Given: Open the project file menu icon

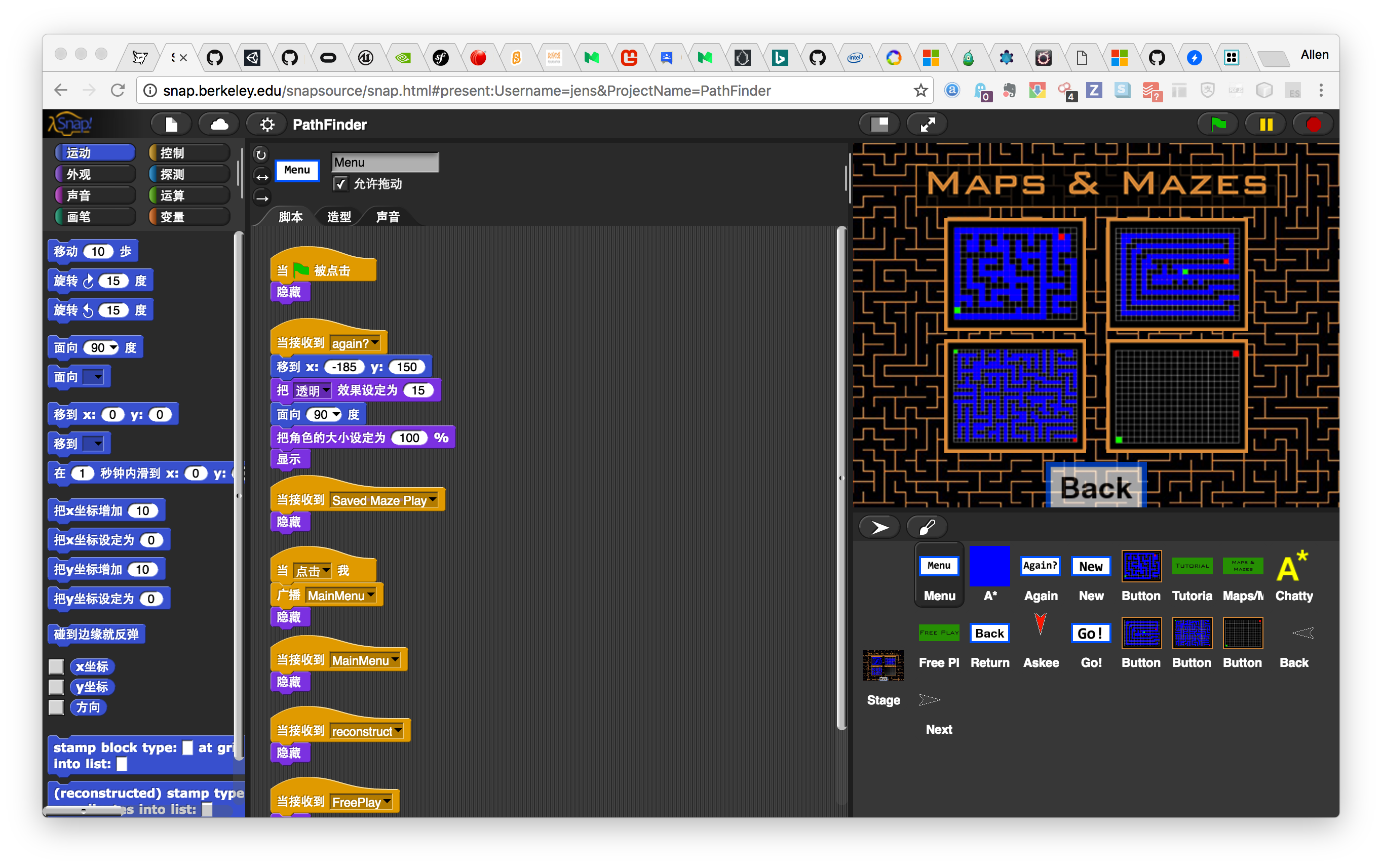Looking at the screenshot, I should (172, 124).
